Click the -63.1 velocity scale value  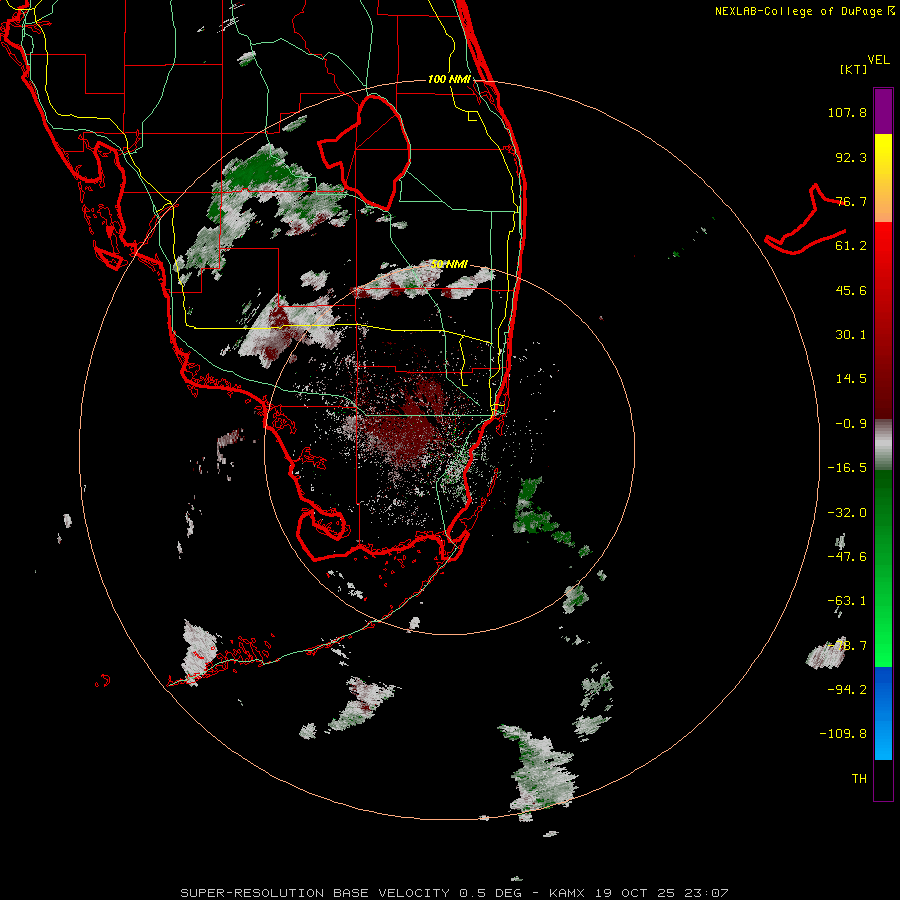847,601
